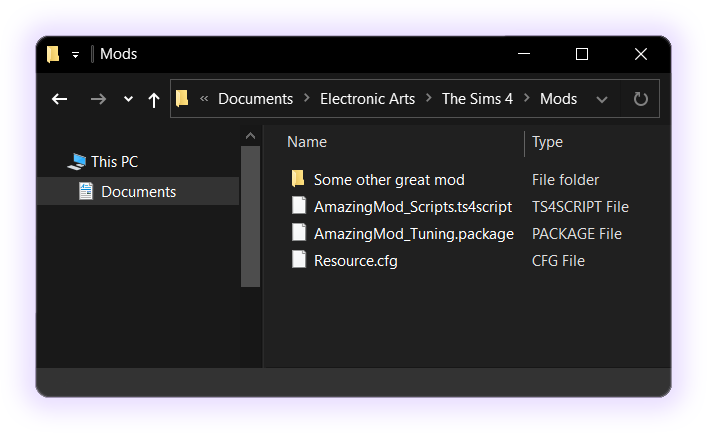Click the Documents sidebar document icon

click(x=86, y=191)
